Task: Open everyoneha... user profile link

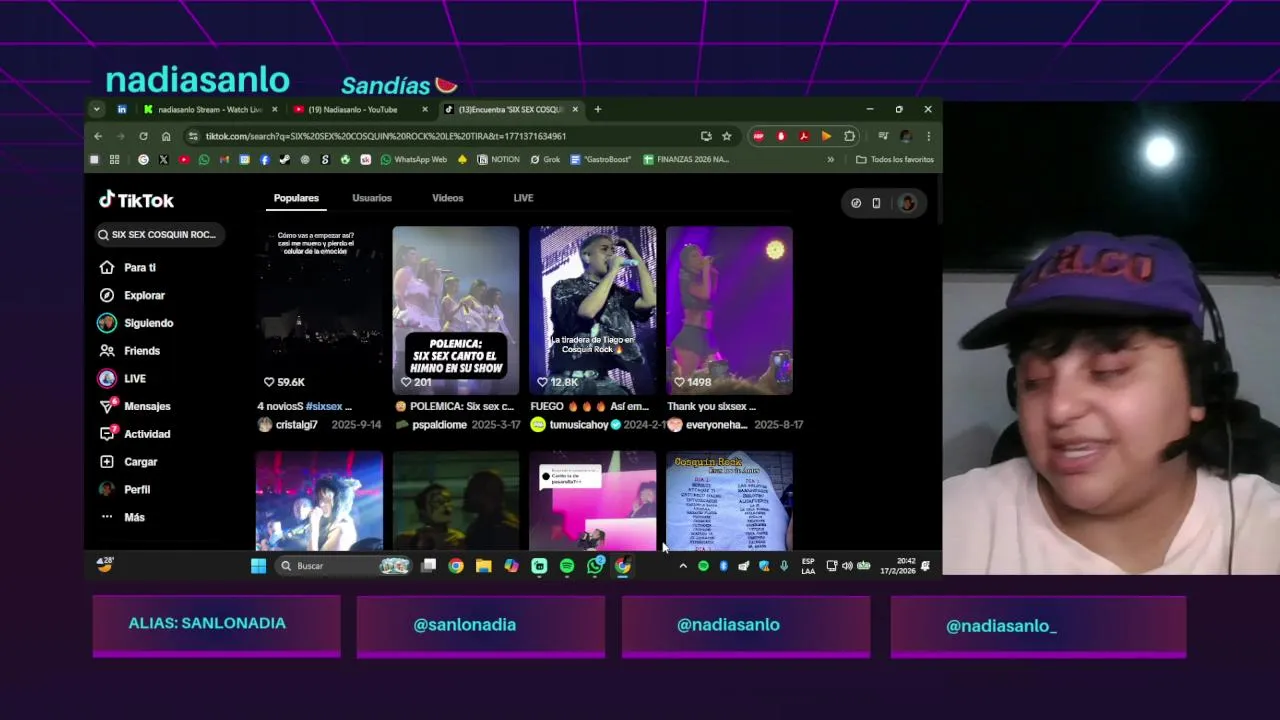Action: 716,425
